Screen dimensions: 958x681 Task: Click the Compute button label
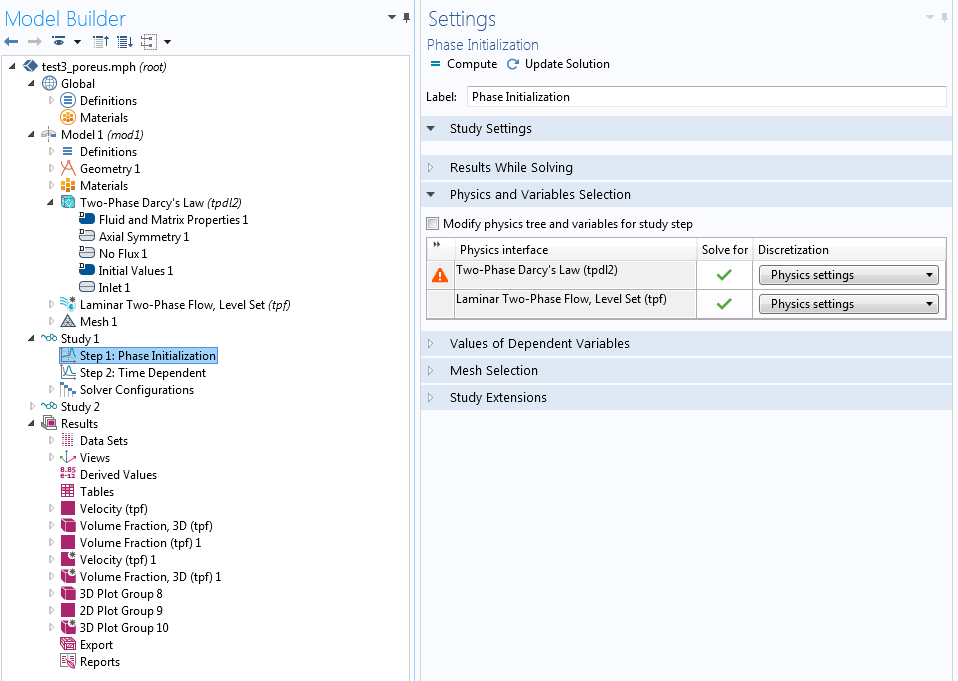472,64
